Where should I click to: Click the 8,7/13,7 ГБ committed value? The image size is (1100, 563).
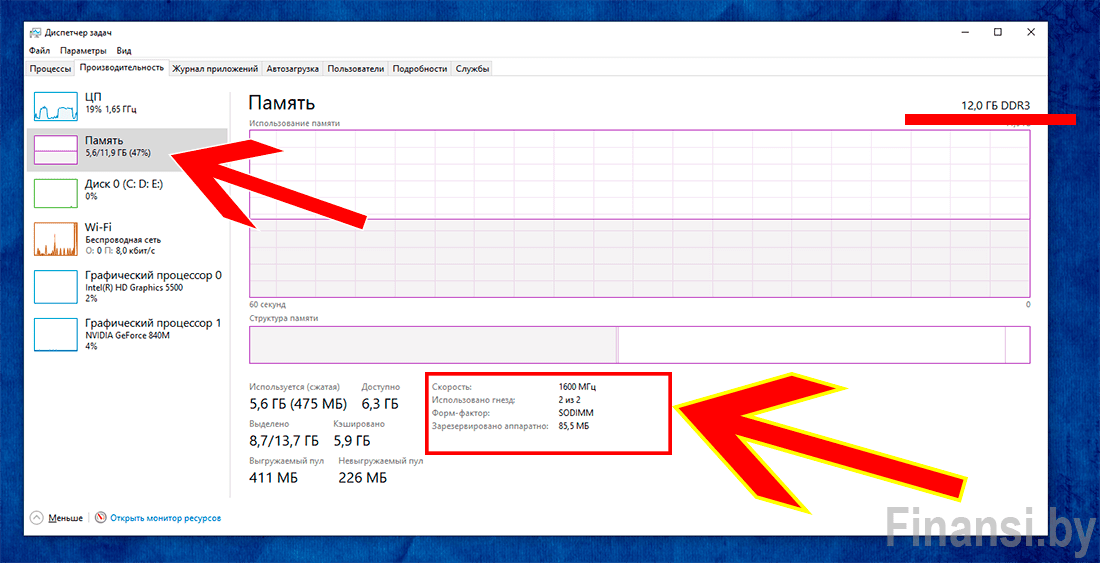[x=284, y=441]
